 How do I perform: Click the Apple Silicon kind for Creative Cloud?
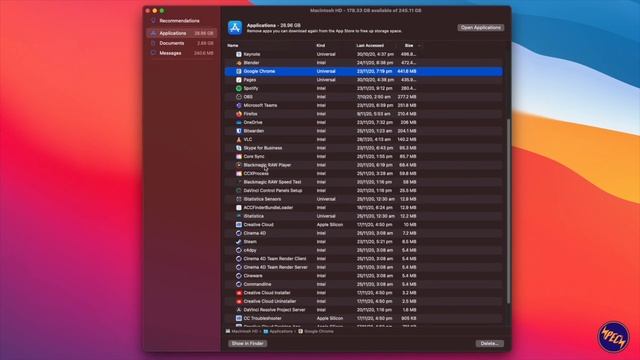330,224
